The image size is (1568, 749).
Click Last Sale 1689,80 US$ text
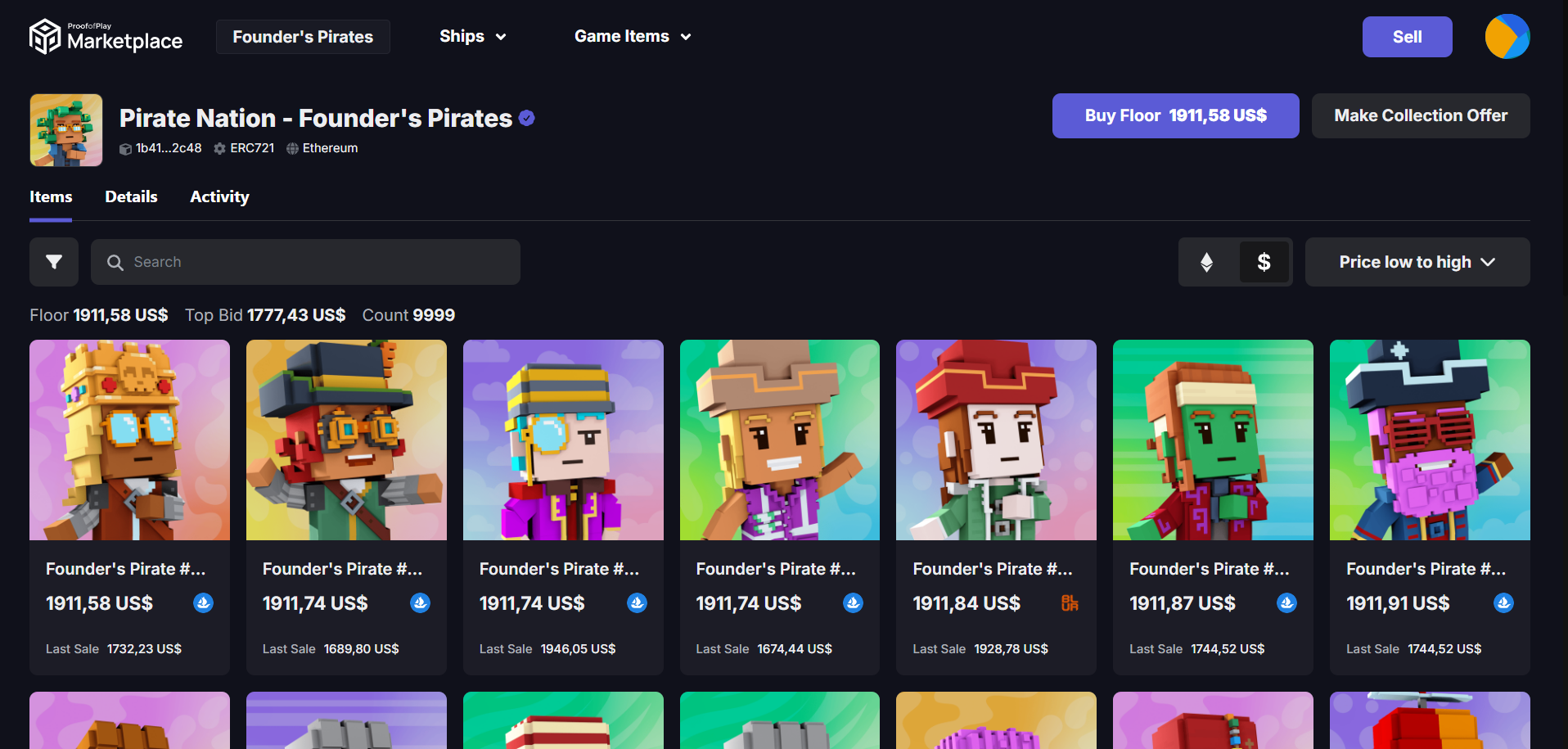(331, 649)
